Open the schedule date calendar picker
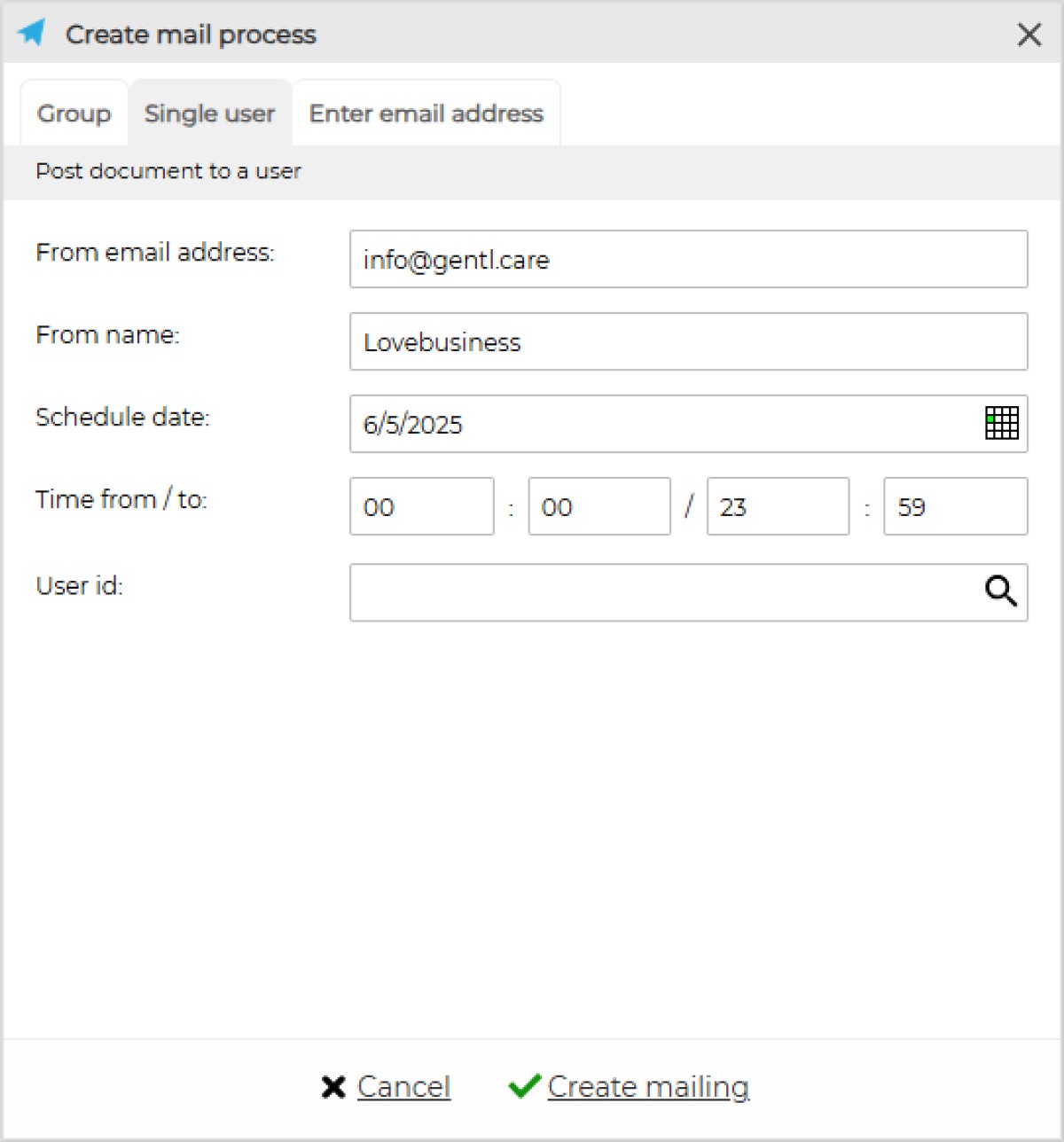 pyautogui.click(x=1001, y=423)
